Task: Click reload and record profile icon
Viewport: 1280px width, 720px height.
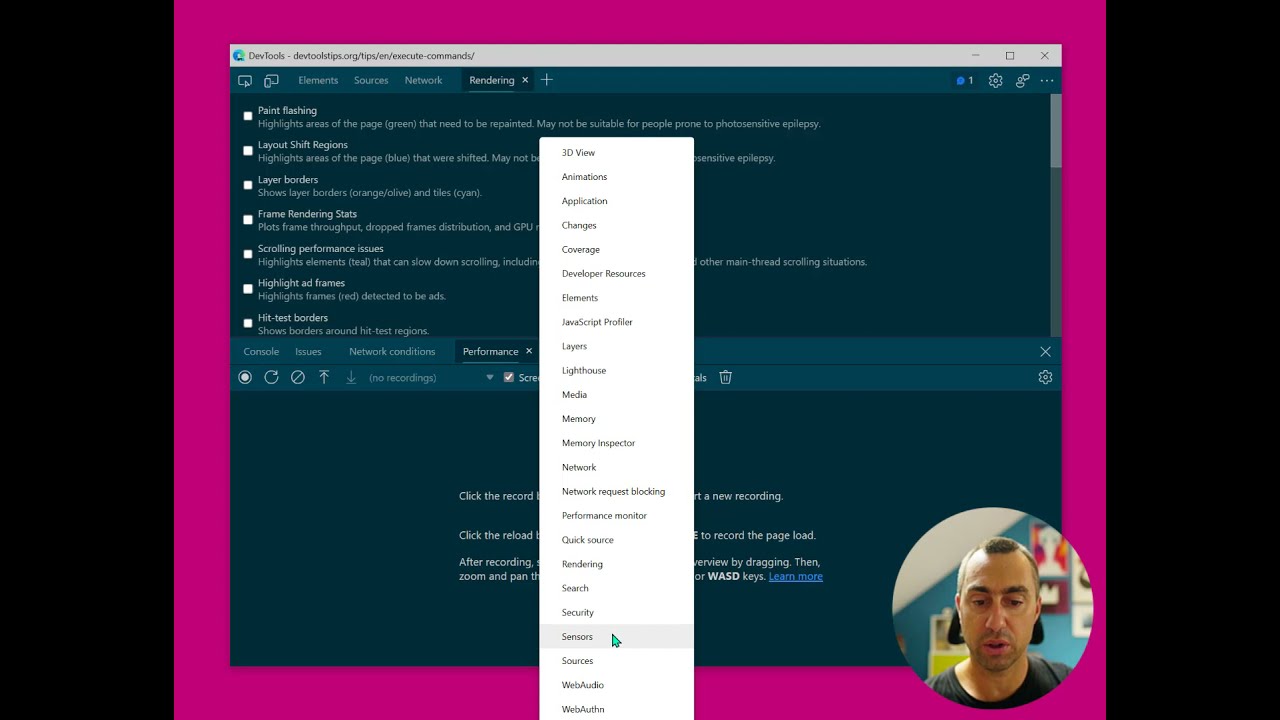Action: coord(271,377)
